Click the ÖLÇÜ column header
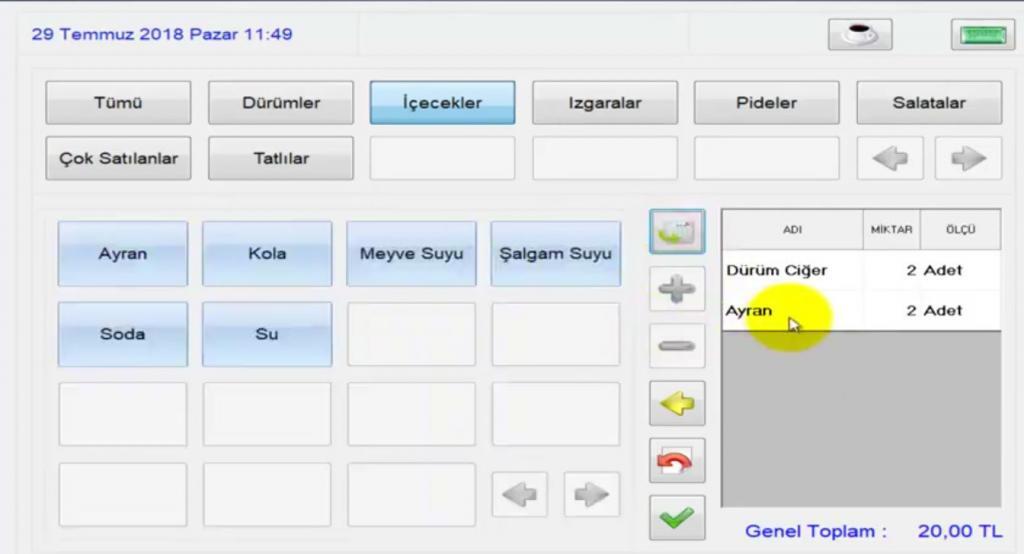Image resolution: width=1024 pixels, height=554 pixels. click(960, 229)
